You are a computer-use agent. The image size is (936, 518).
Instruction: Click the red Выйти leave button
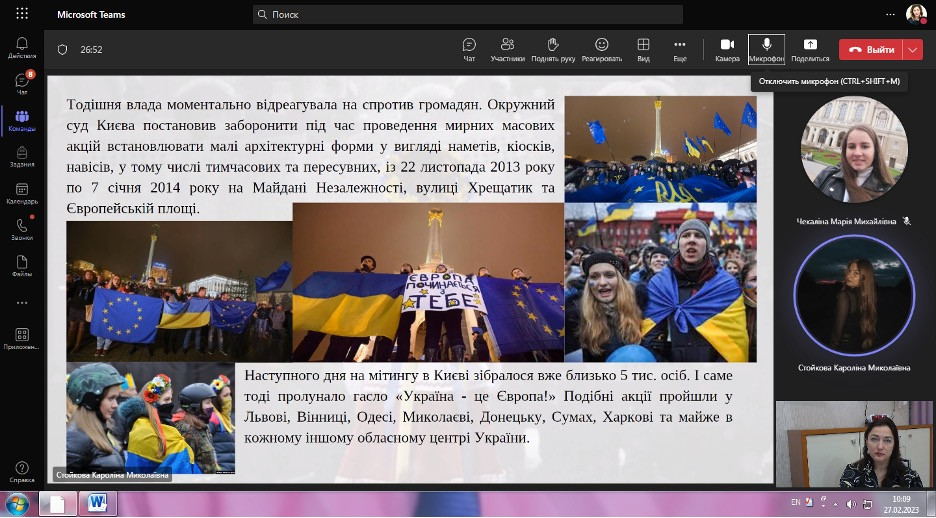pyautogui.click(x=869, y=49)
